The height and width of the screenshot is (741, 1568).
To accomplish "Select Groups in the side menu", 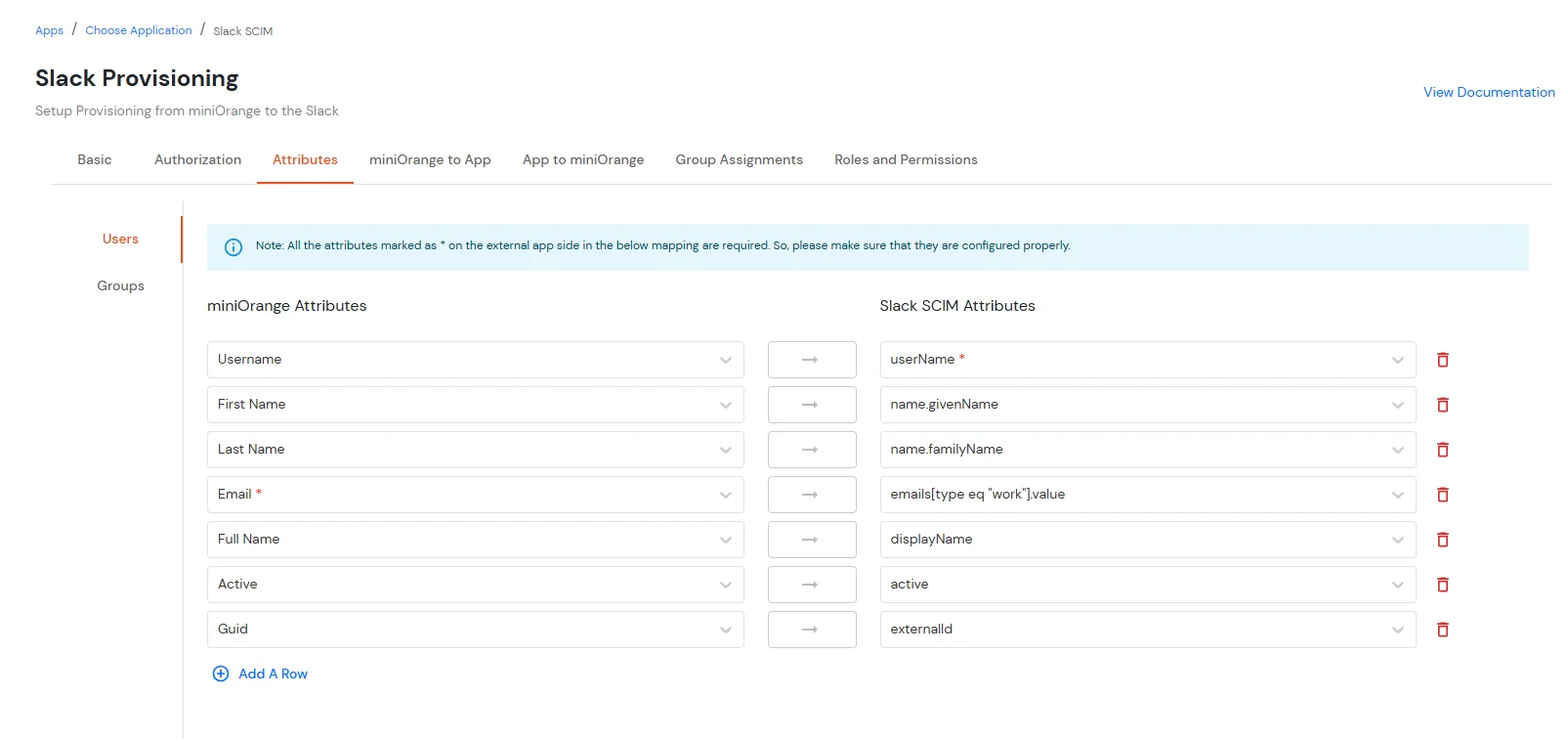I will [x=120, y=285].
